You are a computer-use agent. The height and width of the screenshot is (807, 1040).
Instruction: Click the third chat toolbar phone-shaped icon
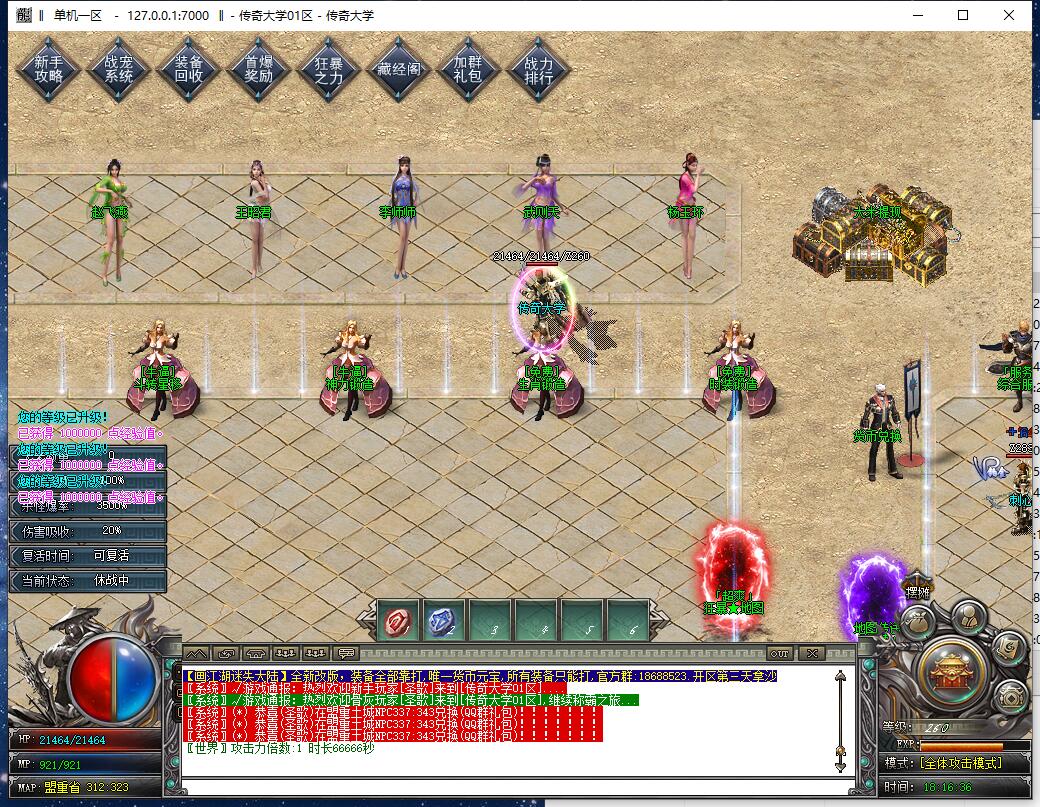[x=256, y=654]
